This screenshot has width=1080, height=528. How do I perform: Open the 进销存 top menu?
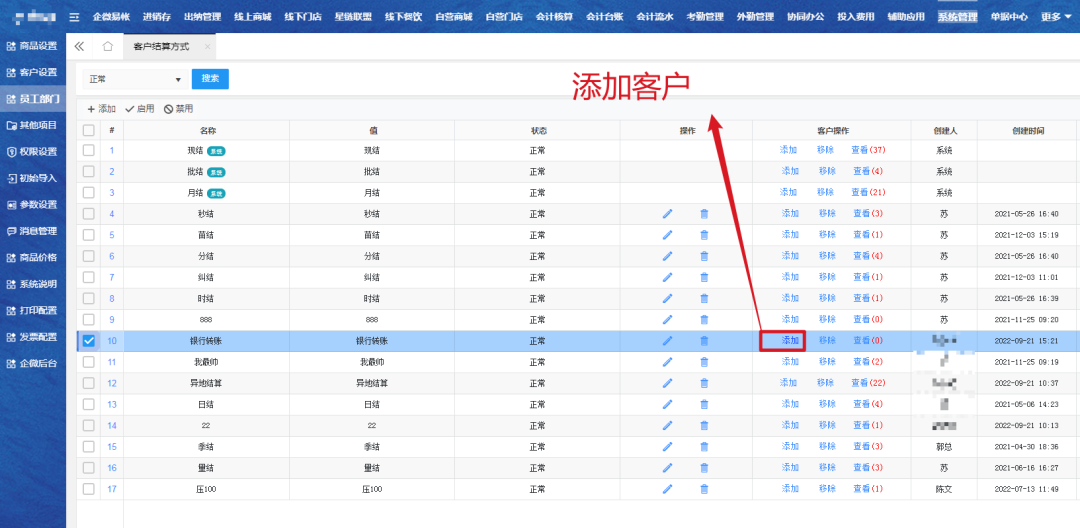tap(157, 17)
